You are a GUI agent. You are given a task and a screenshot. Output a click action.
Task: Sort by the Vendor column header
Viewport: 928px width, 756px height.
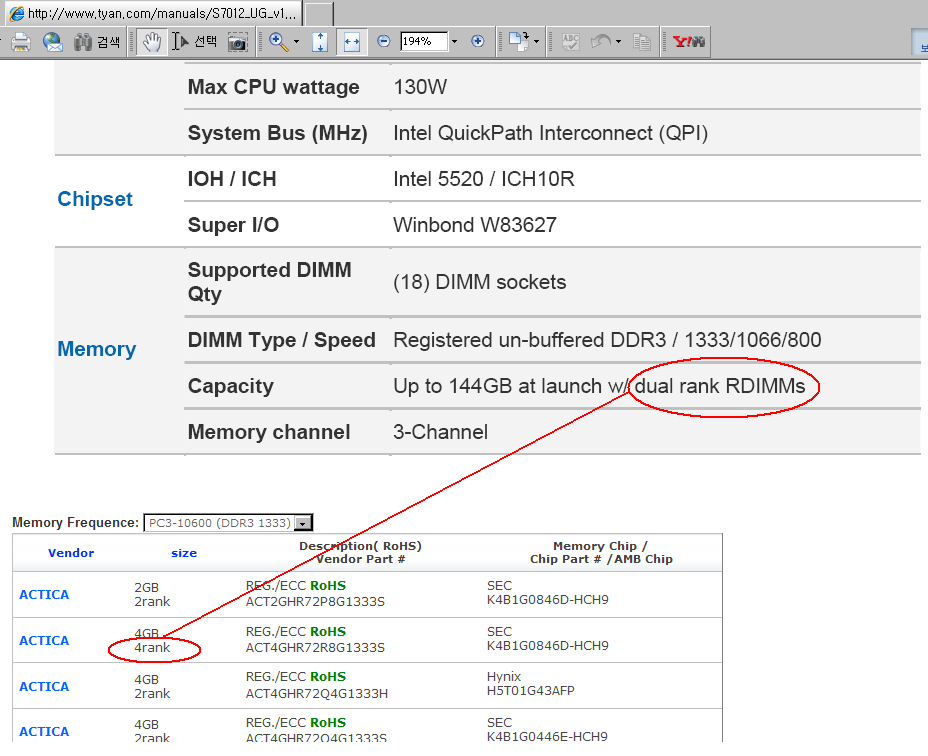coord(71,553)
